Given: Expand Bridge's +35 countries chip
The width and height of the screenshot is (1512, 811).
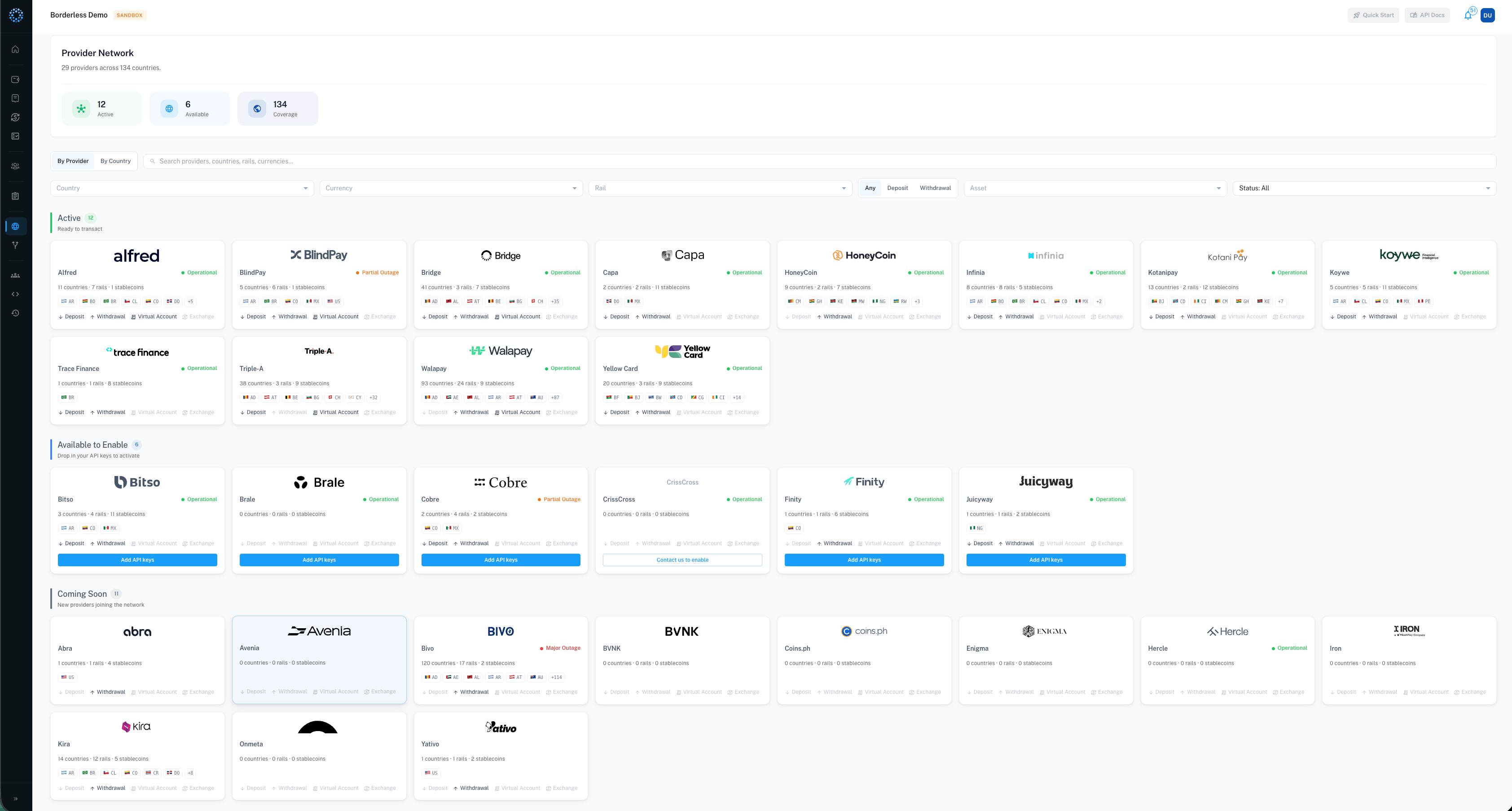Looking at the screenshot, I should tap(555, 301).
